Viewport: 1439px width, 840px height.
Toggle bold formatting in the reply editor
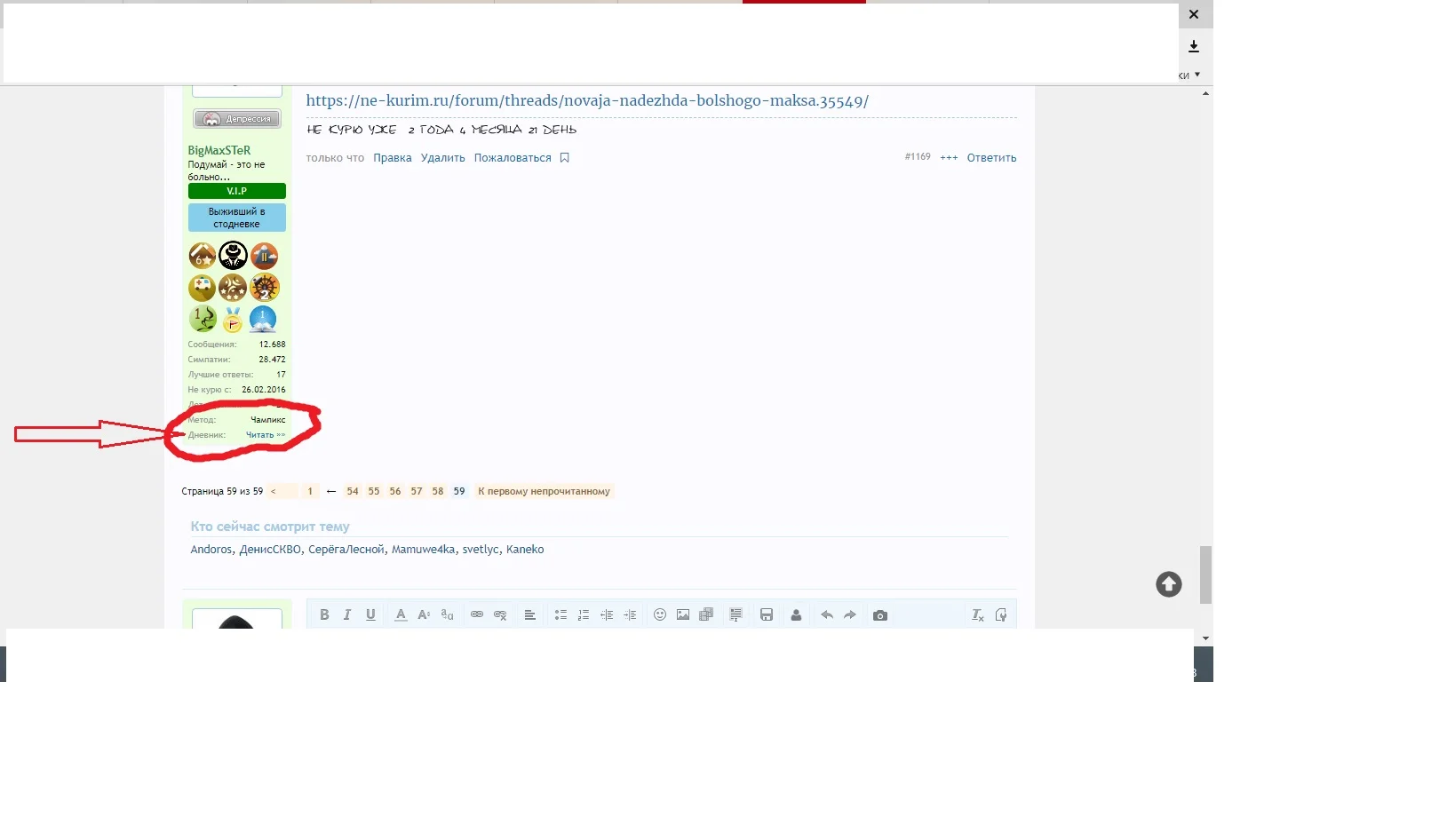coord(325,614)
